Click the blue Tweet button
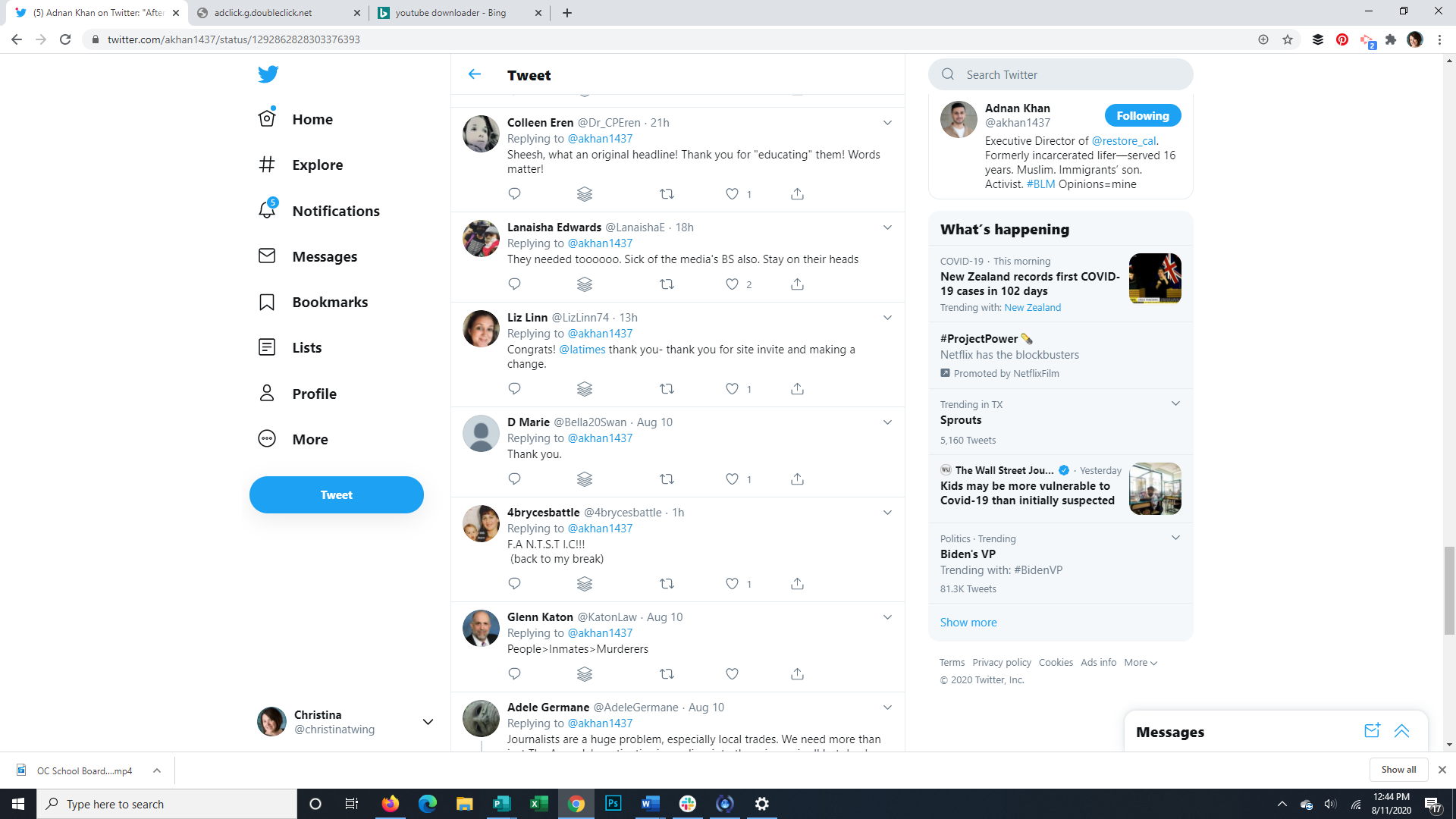The width and height of the screenshot is (1456, 819). point(336,495)
